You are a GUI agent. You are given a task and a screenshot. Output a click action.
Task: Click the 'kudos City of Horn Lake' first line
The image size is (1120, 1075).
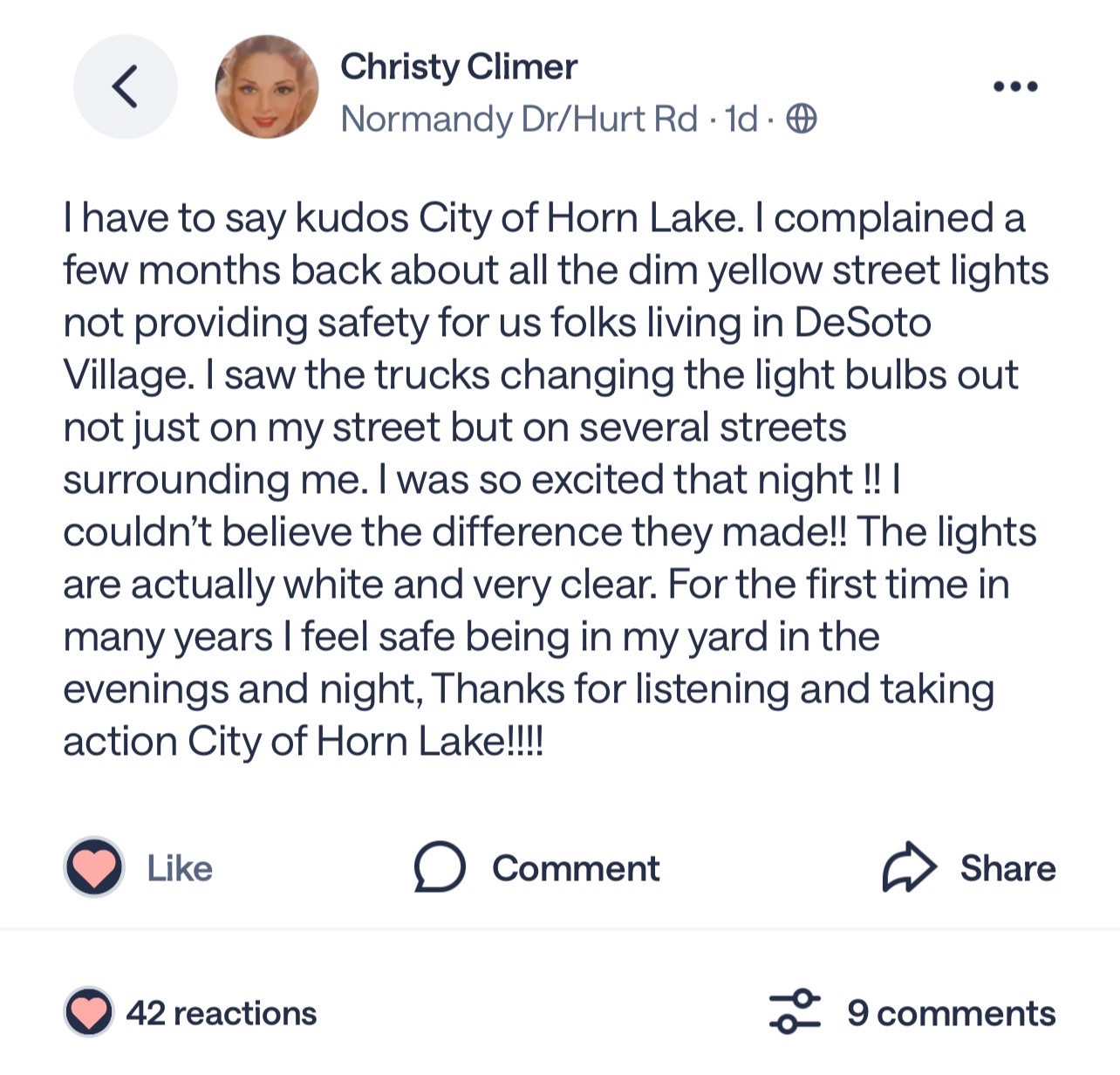coord(543,218)
